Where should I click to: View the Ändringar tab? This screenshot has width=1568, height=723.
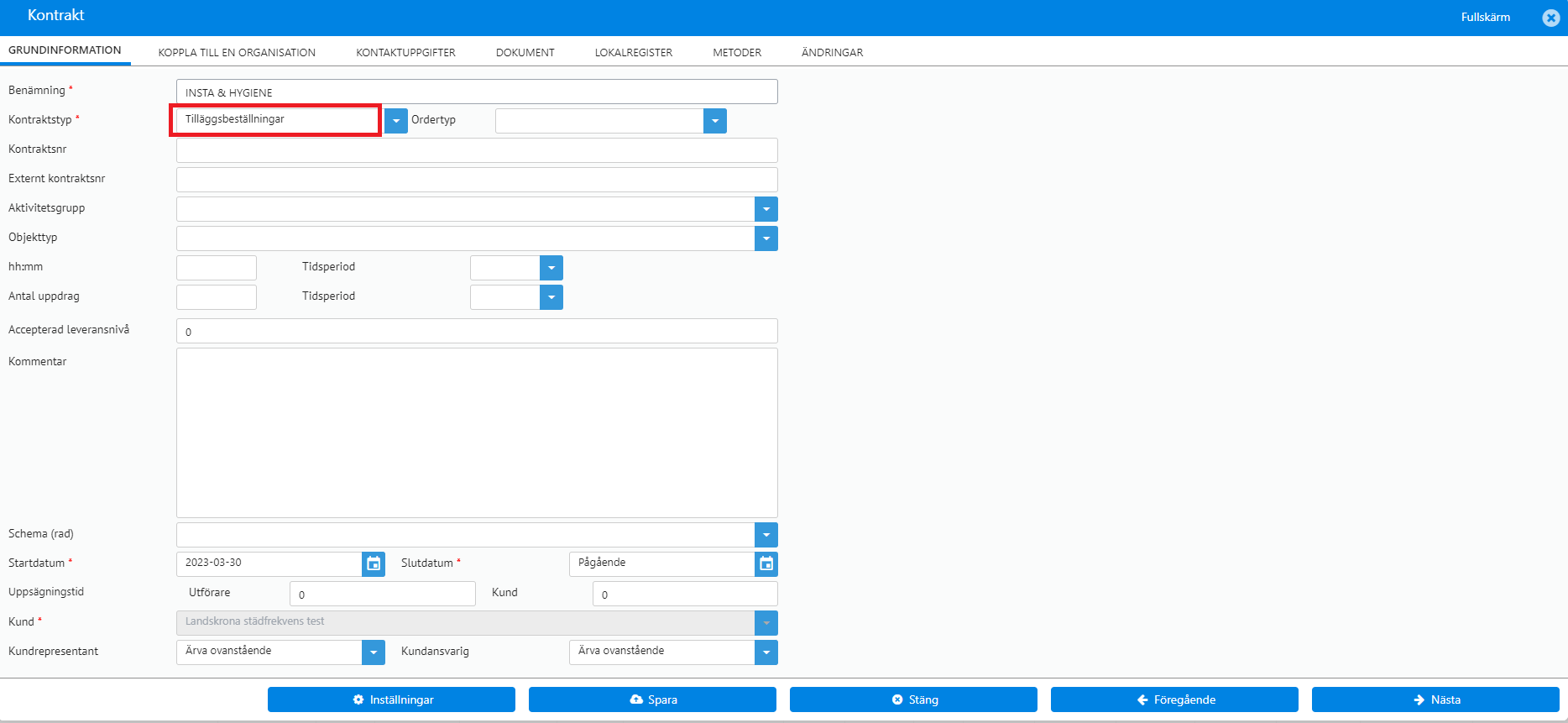(x=832, y=52)
